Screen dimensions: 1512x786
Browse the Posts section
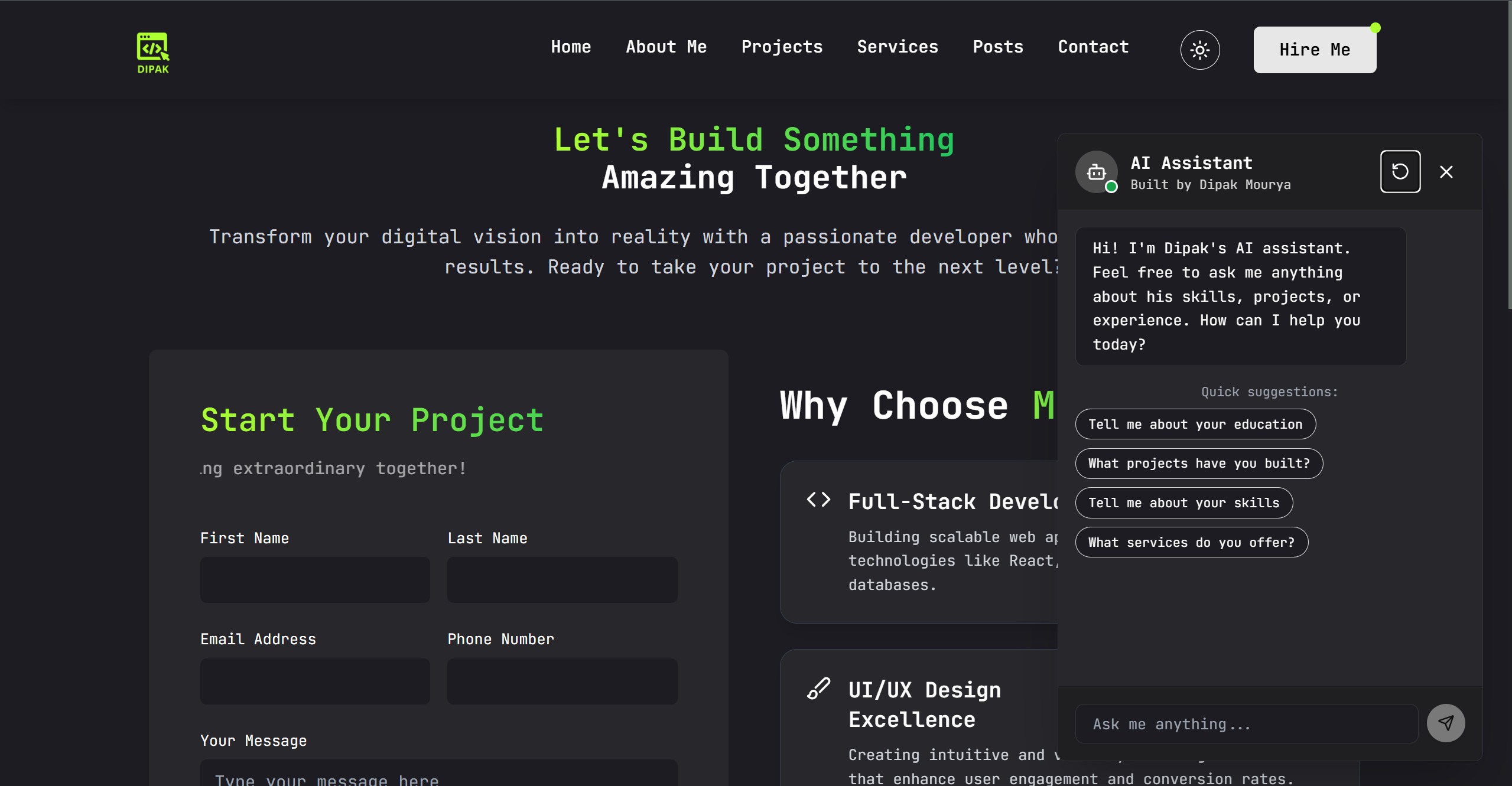click(x=997, y=47)
